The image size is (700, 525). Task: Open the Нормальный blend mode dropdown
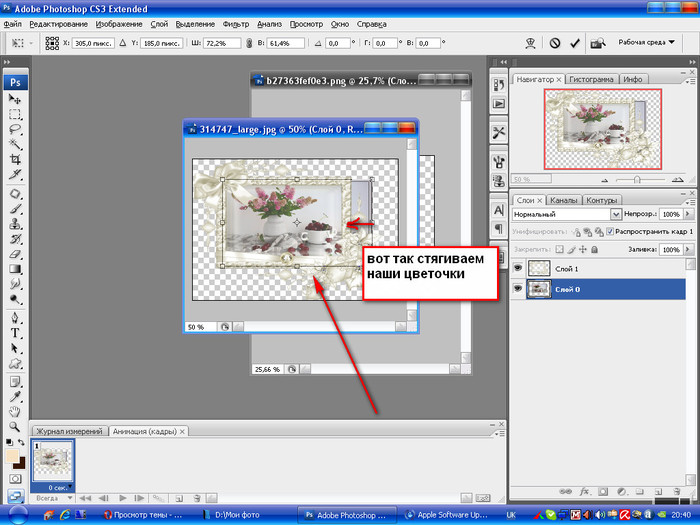pos(617,214)
